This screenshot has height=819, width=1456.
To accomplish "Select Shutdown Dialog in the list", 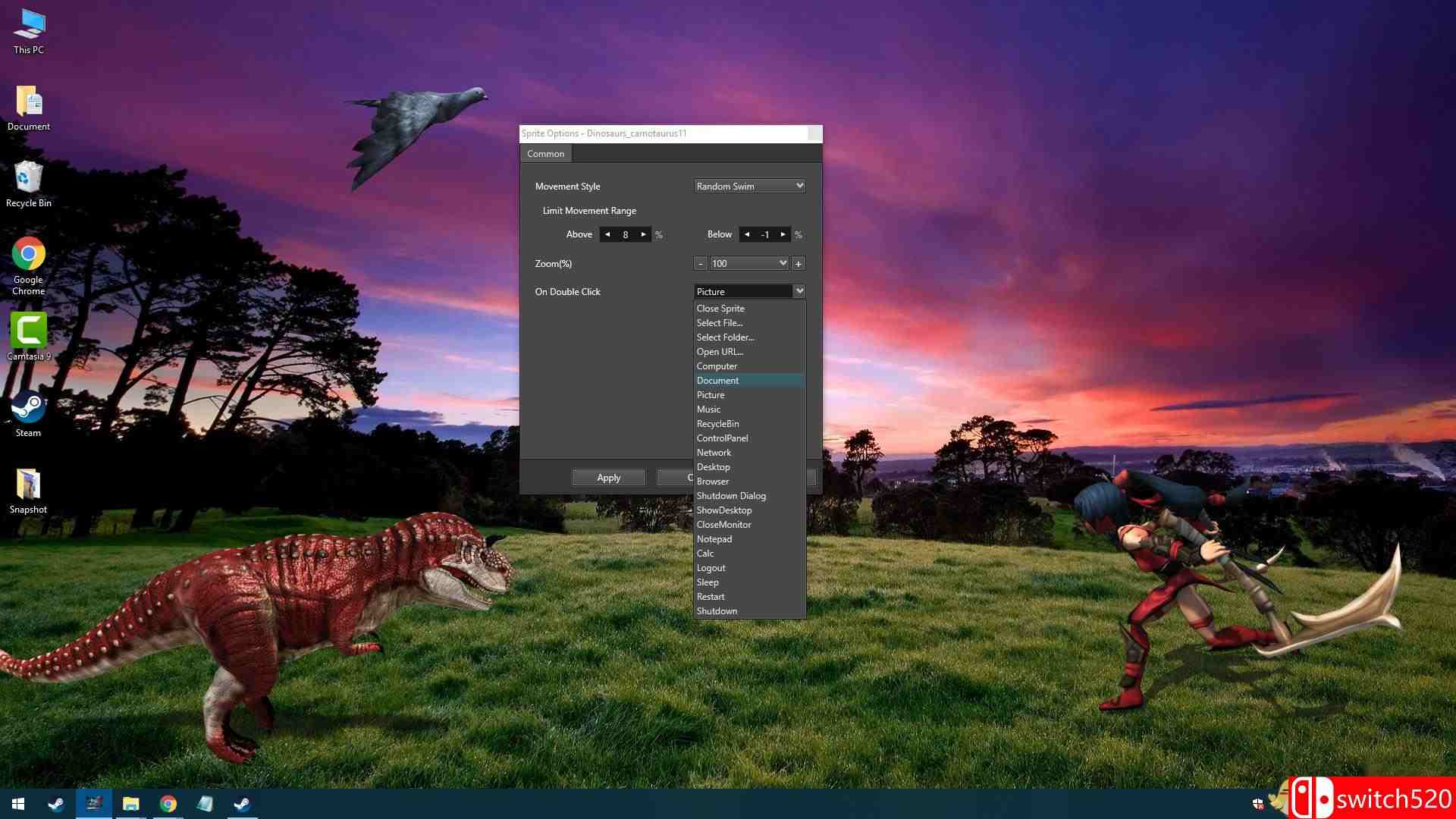I will [x=731, y=496].
